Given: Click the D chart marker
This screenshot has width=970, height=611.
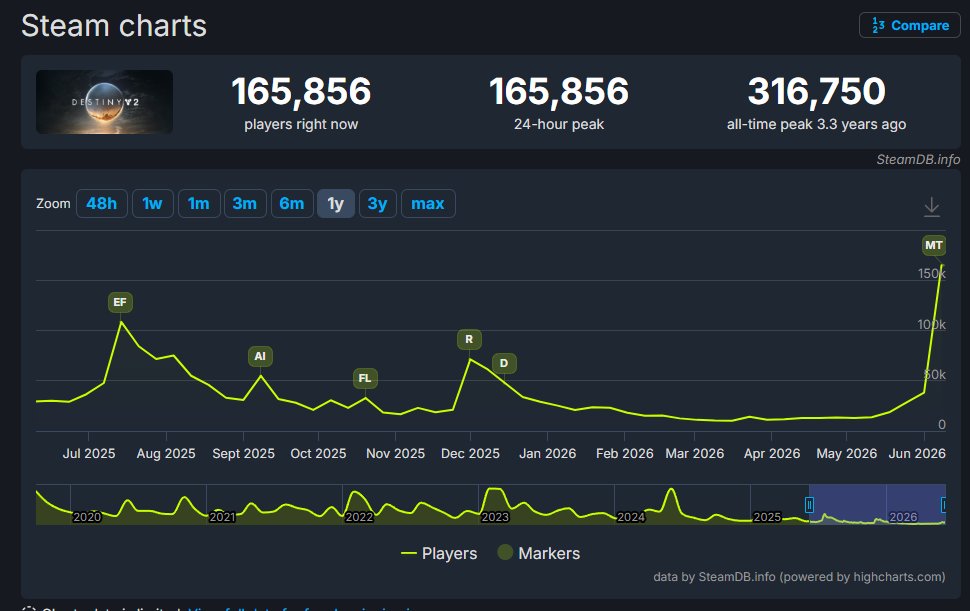Looking at the screenshot, I should [x=504, y=363].
